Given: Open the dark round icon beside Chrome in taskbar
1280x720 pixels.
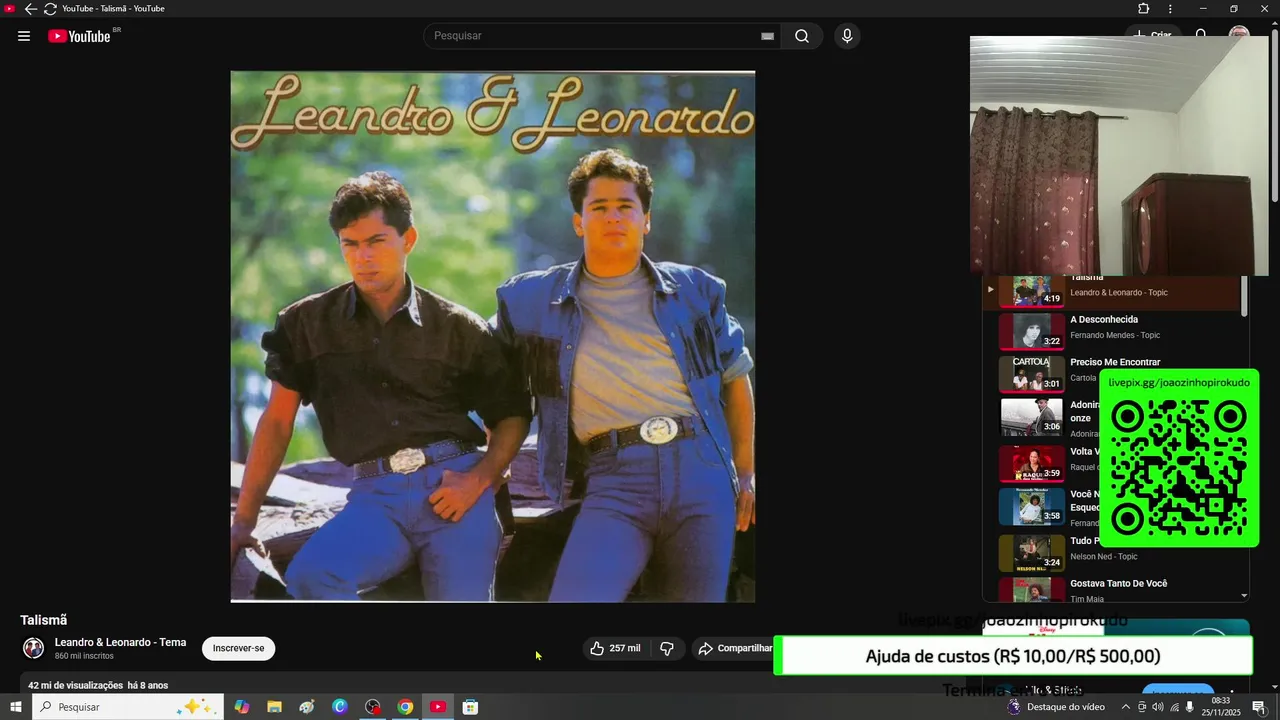Looking at the screenshot, I should 373,707.
